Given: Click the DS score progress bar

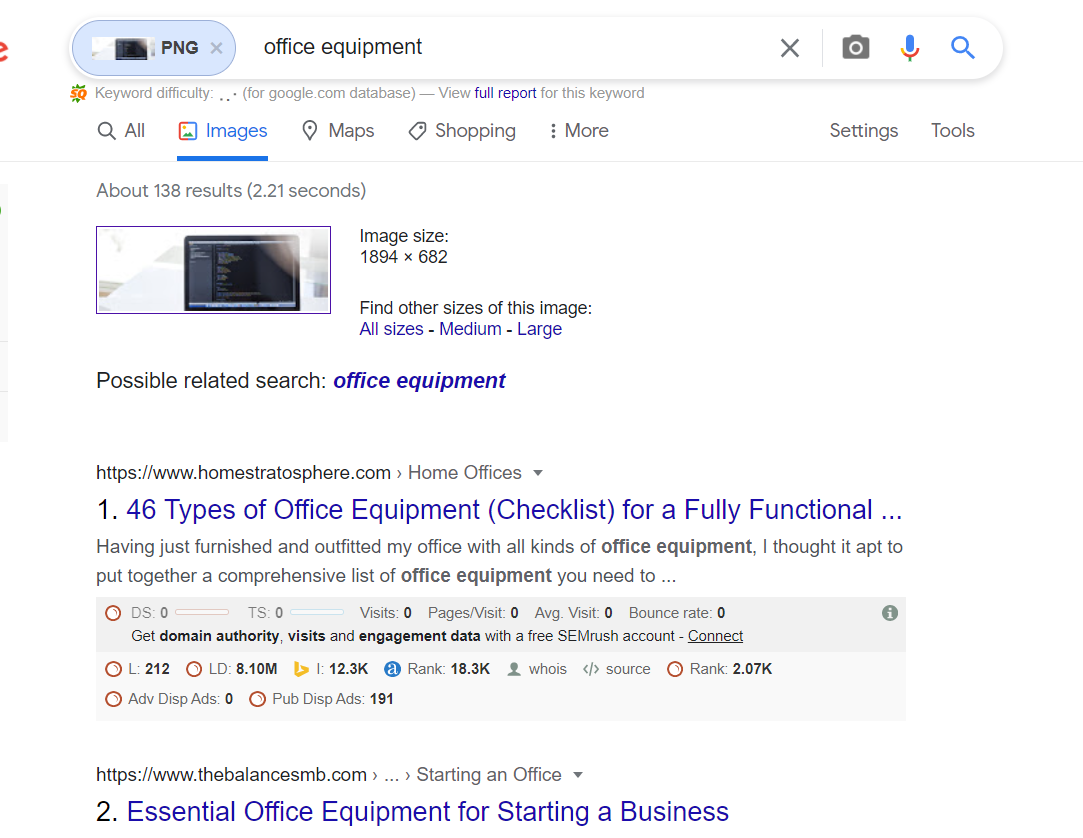Looking at the screenshot, I should pyautogui.click(x=201, y=613).
